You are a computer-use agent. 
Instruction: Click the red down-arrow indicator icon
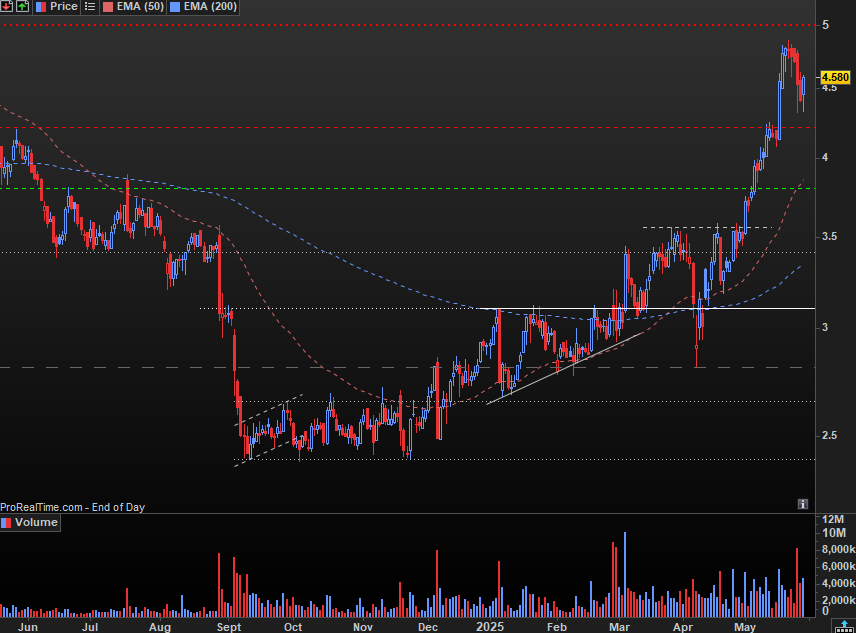[6, 7]
